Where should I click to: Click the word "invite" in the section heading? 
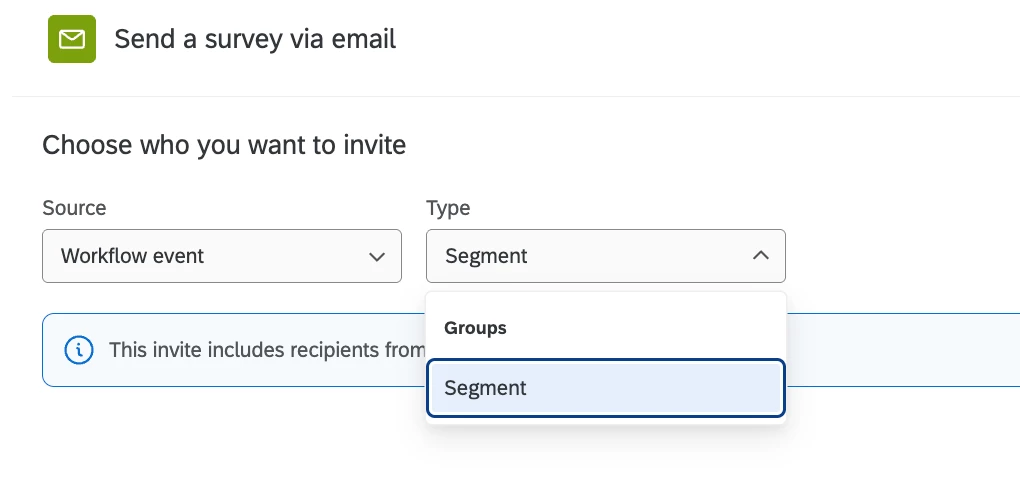(x=373, y=145)
